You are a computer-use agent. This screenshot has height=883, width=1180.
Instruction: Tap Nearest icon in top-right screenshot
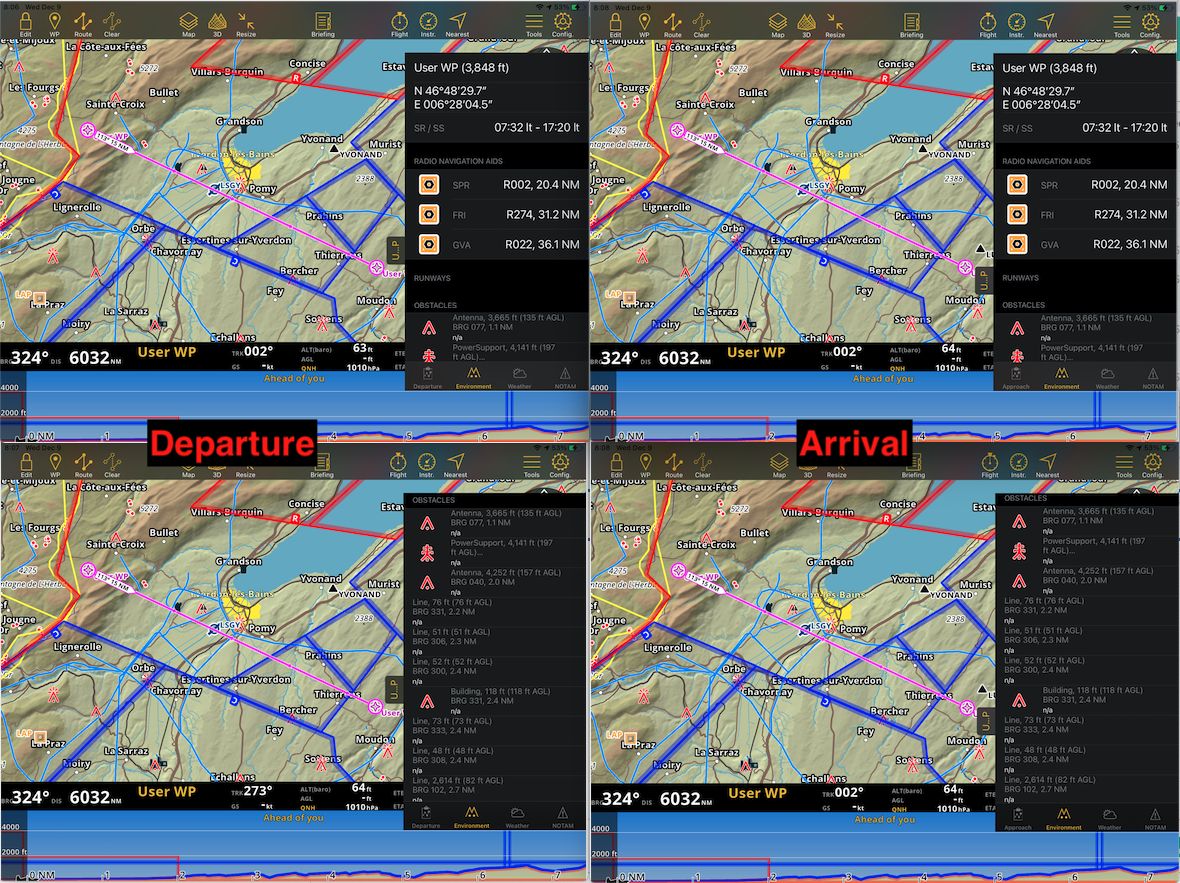tap(1046, 21)
